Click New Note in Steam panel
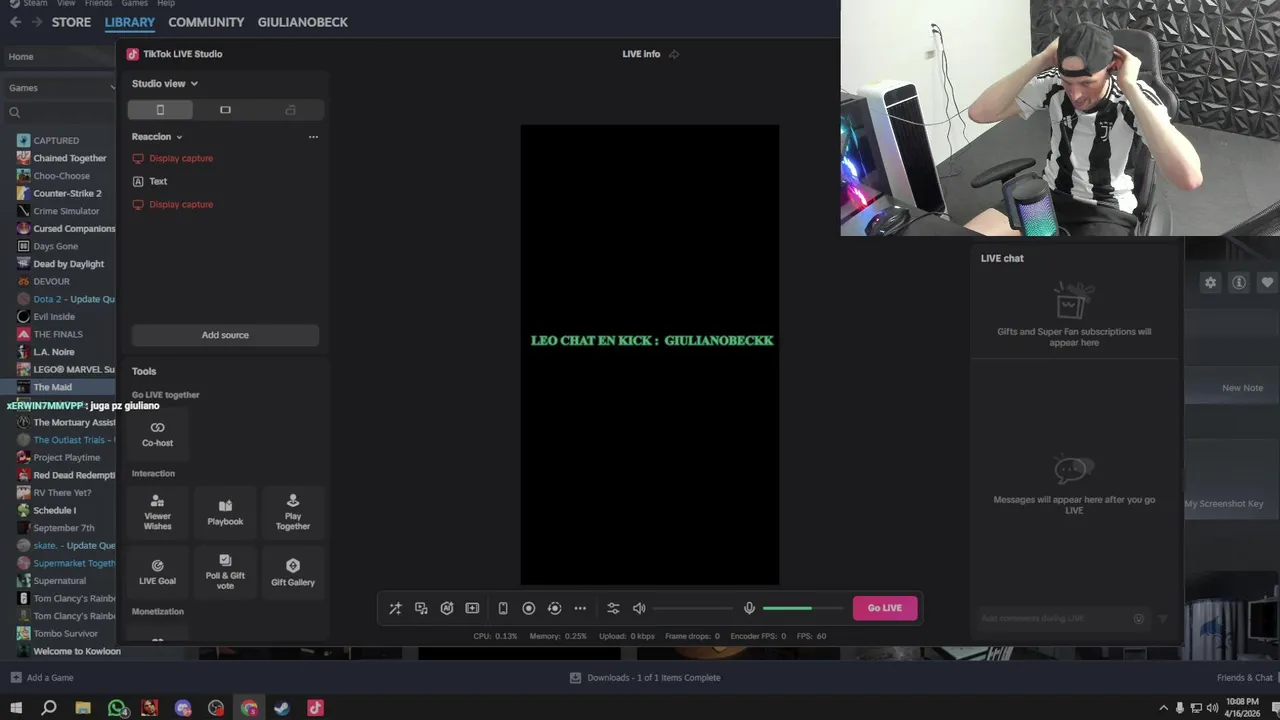1280x720 pixels. click(x=1242, y=388)
